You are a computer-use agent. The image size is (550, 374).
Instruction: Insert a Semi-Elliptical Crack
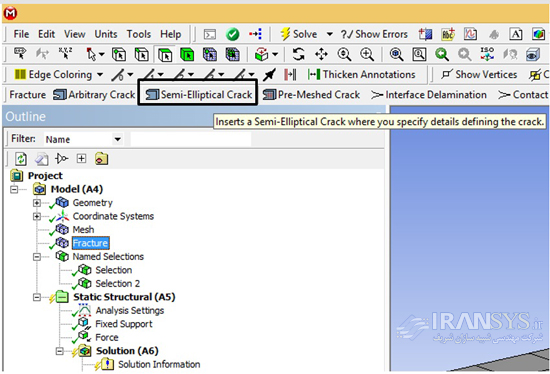pos(199,95)
